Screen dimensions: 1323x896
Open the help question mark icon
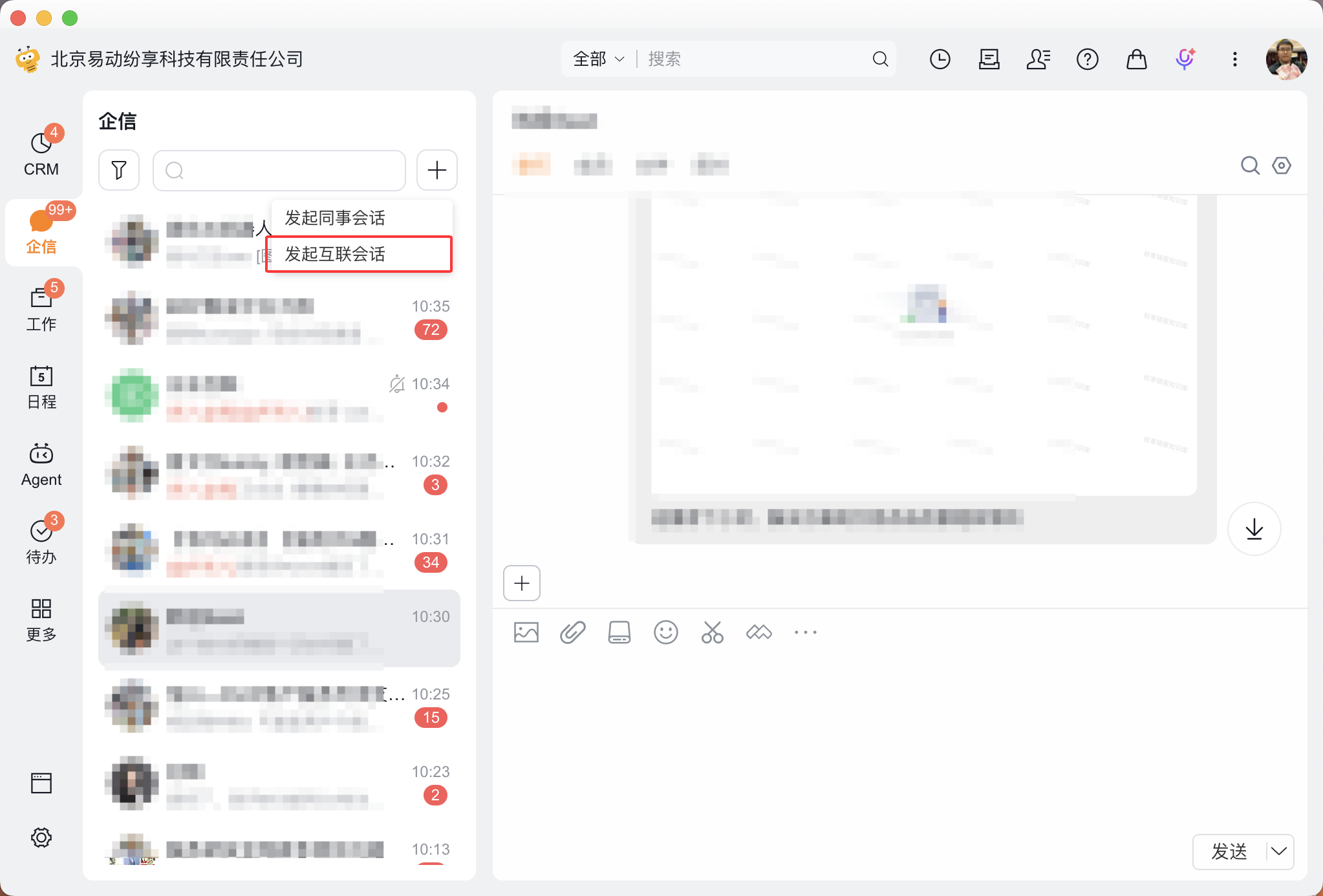1087,59
